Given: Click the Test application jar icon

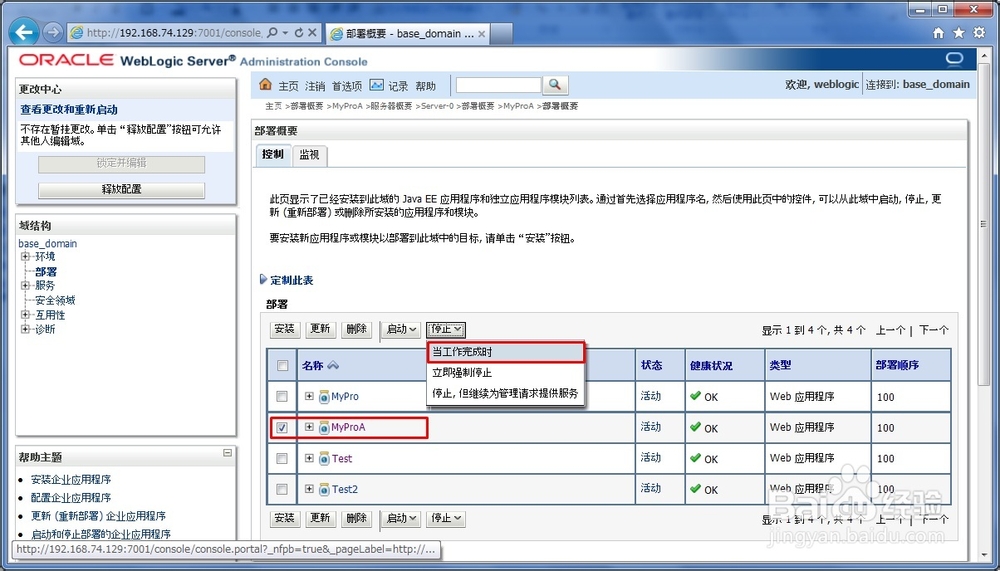Looking at the screenshot, I should (x=325, y=459).
